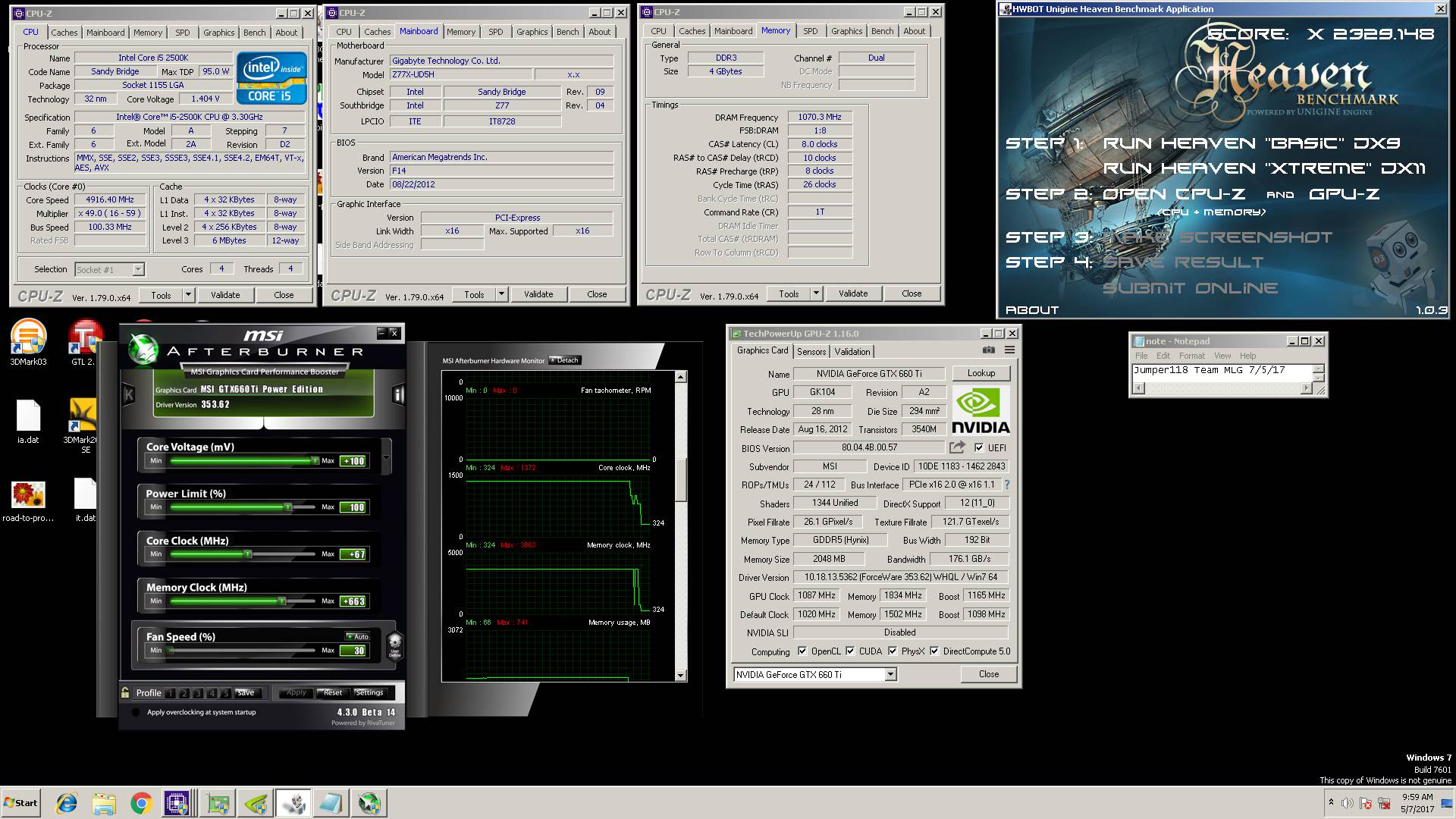Click the Afterburner profile lock icon
The width and height of the screenshot is (1456, 819).
tap(125, 692)
